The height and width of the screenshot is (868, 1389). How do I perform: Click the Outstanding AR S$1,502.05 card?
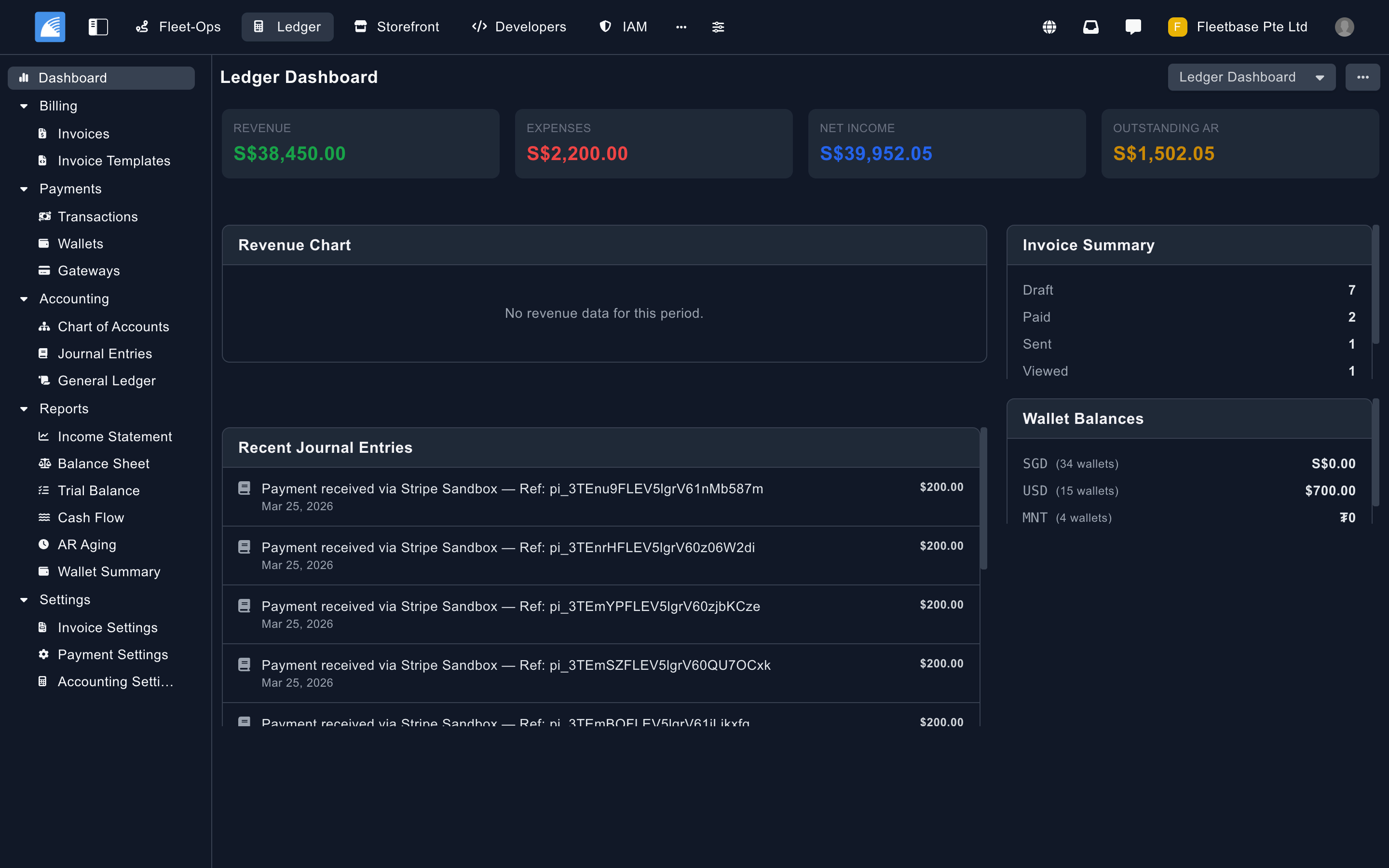(1240, 144)
